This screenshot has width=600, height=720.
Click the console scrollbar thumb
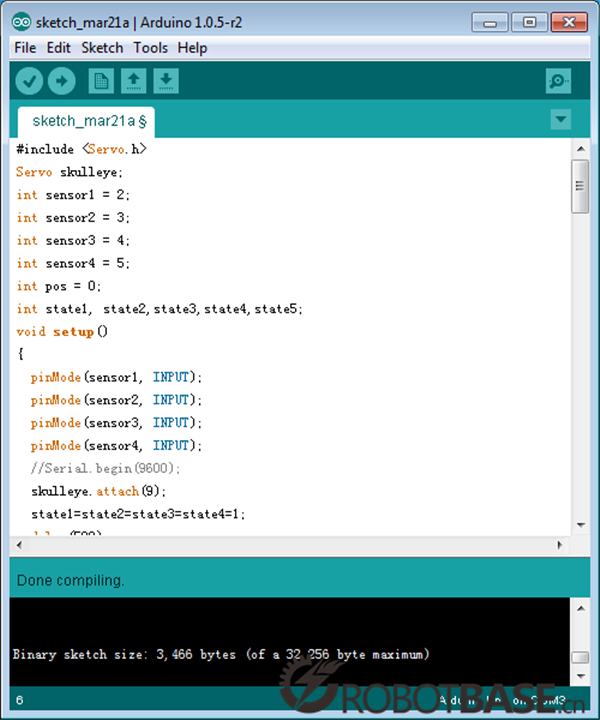579,657
